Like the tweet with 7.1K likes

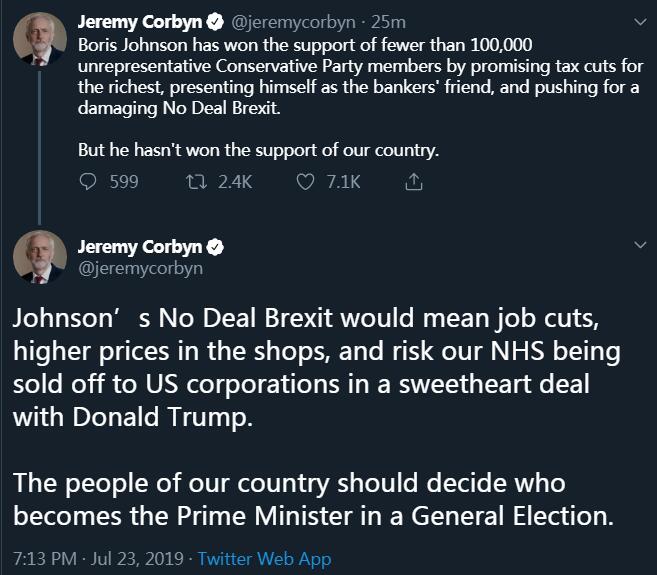[307, 182]
